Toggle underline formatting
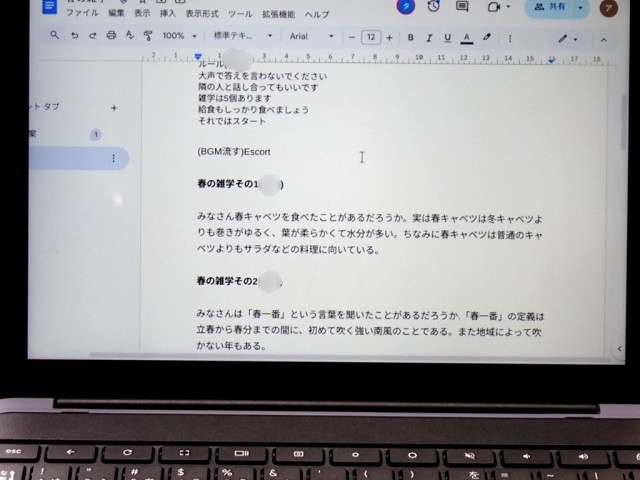The image size is (640, 480). click(446, 37)
